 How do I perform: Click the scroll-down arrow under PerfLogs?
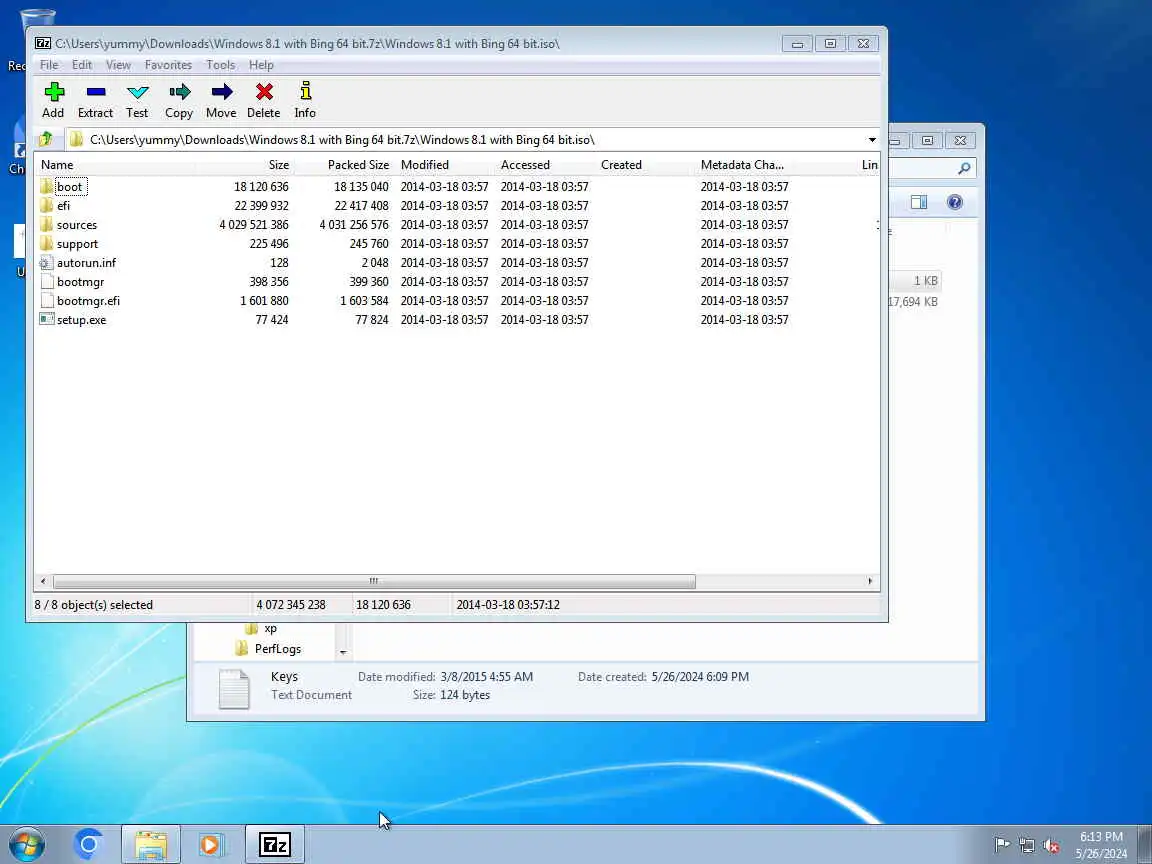342,652
